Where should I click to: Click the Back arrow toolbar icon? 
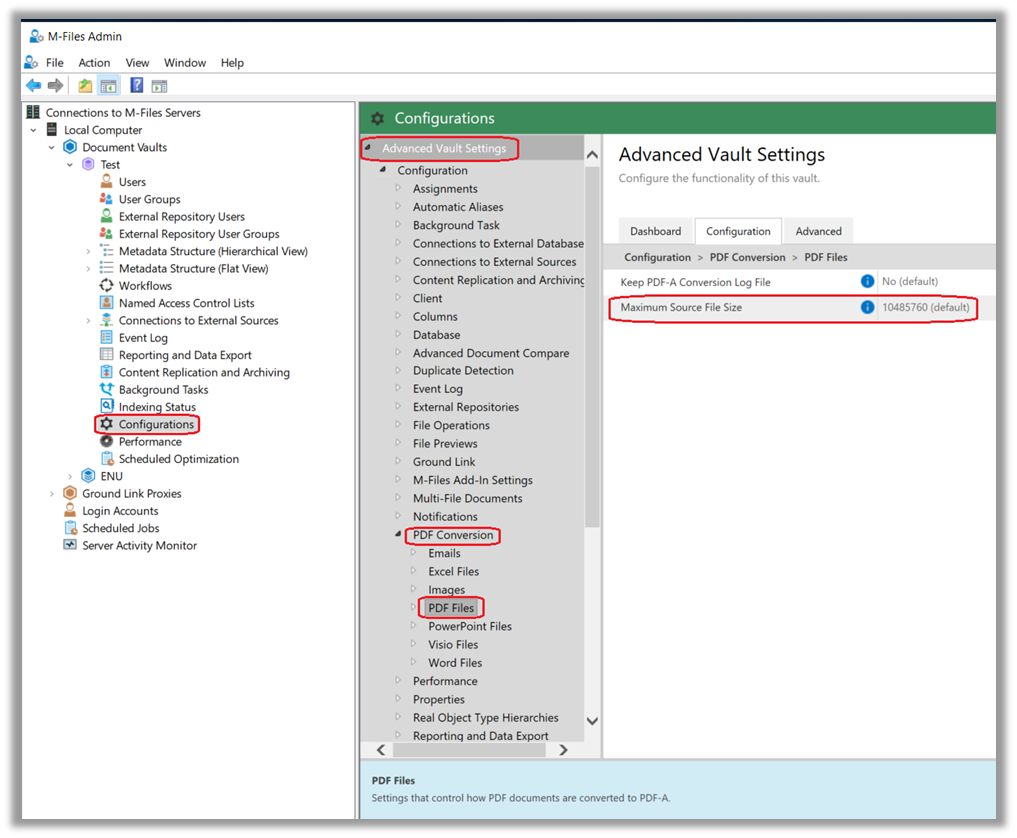33,86
